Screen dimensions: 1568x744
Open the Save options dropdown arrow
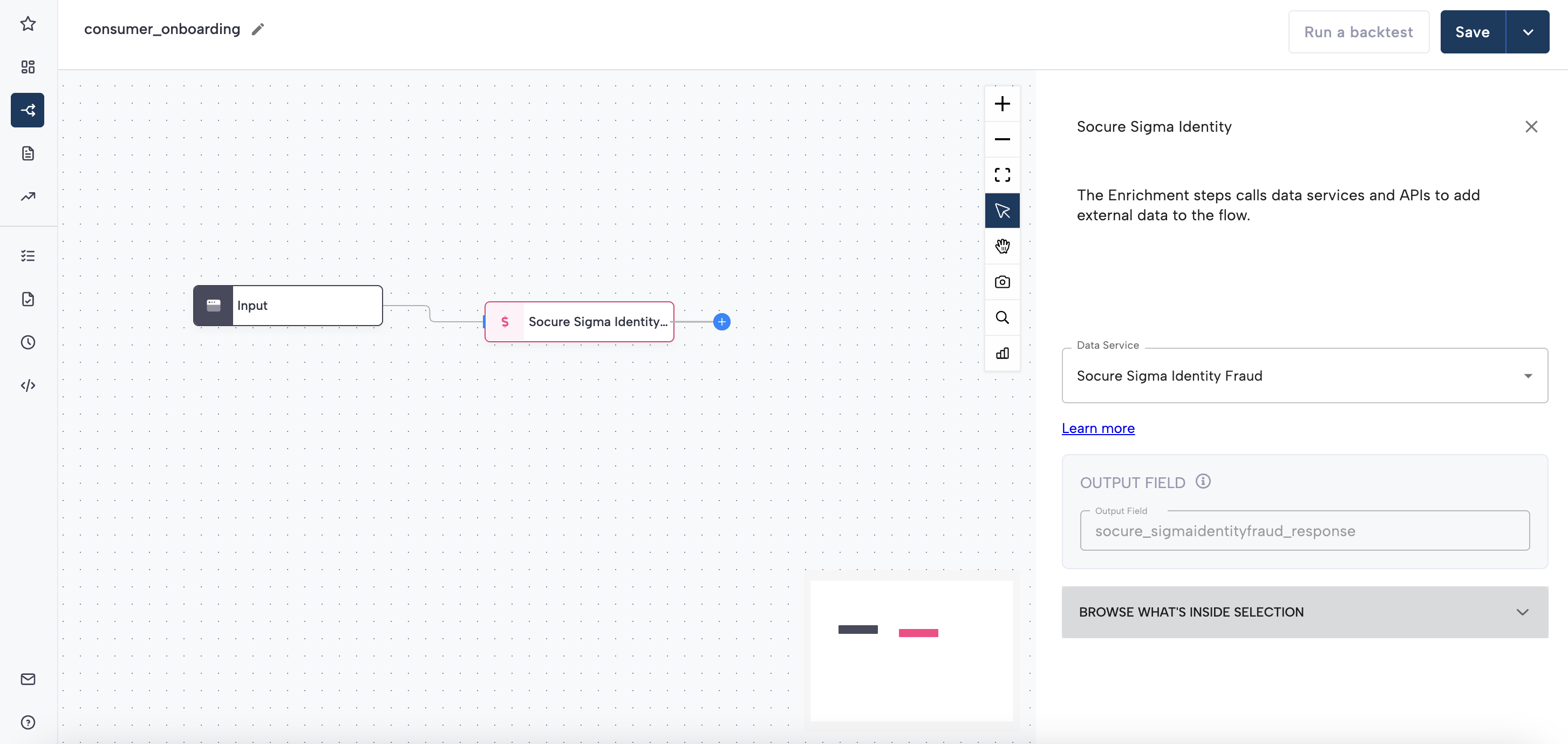pyautogui.click(x=1527, y=32)
